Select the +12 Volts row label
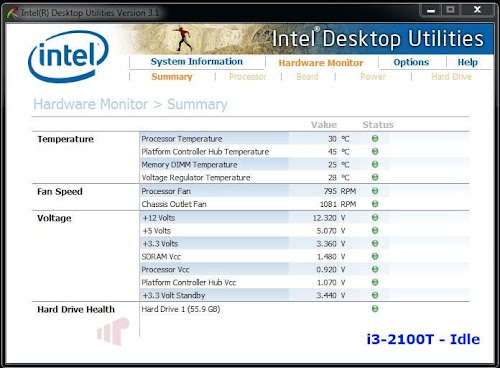This screenshot has height=368, width=500. (159, 218)
